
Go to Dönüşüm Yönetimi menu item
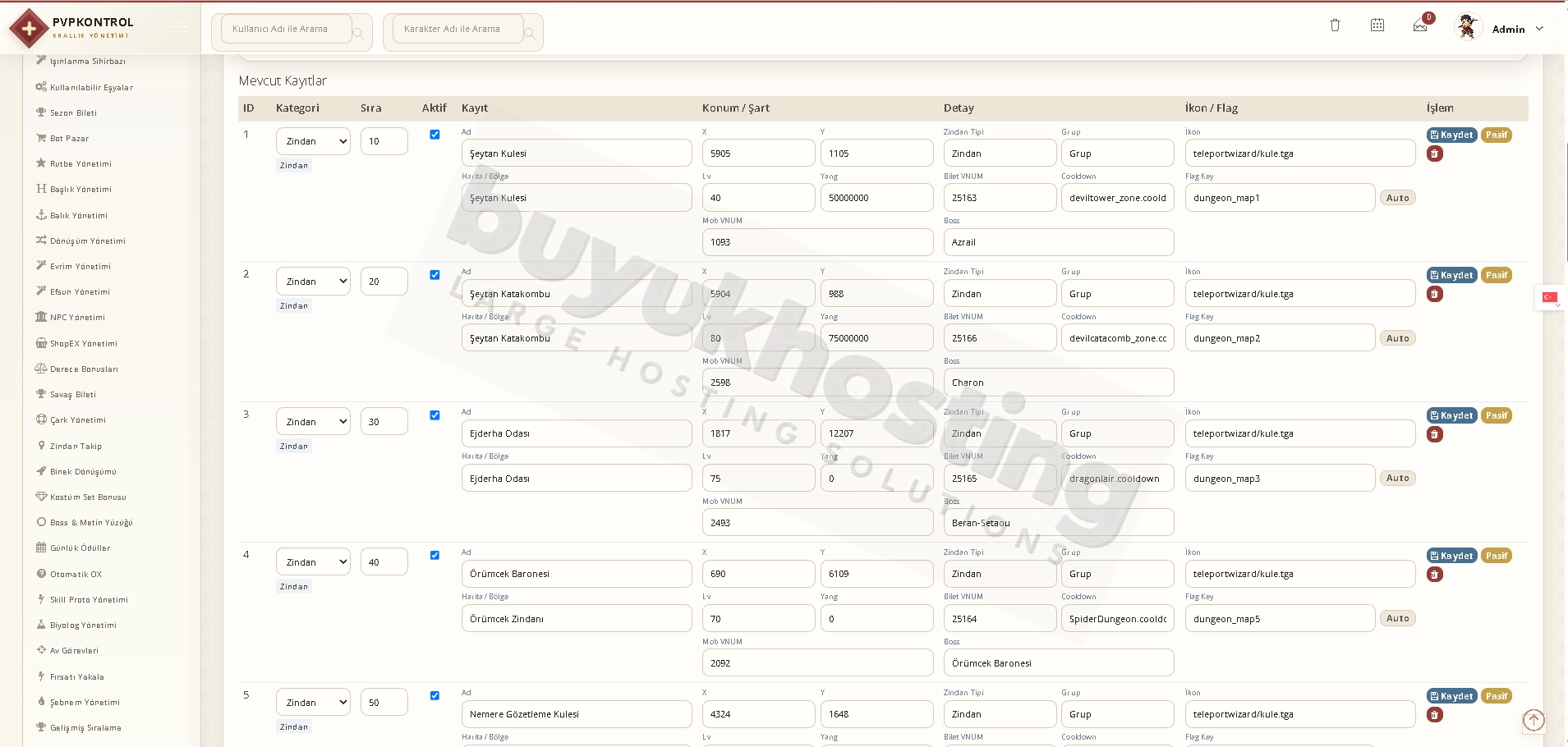pos(88,241)
